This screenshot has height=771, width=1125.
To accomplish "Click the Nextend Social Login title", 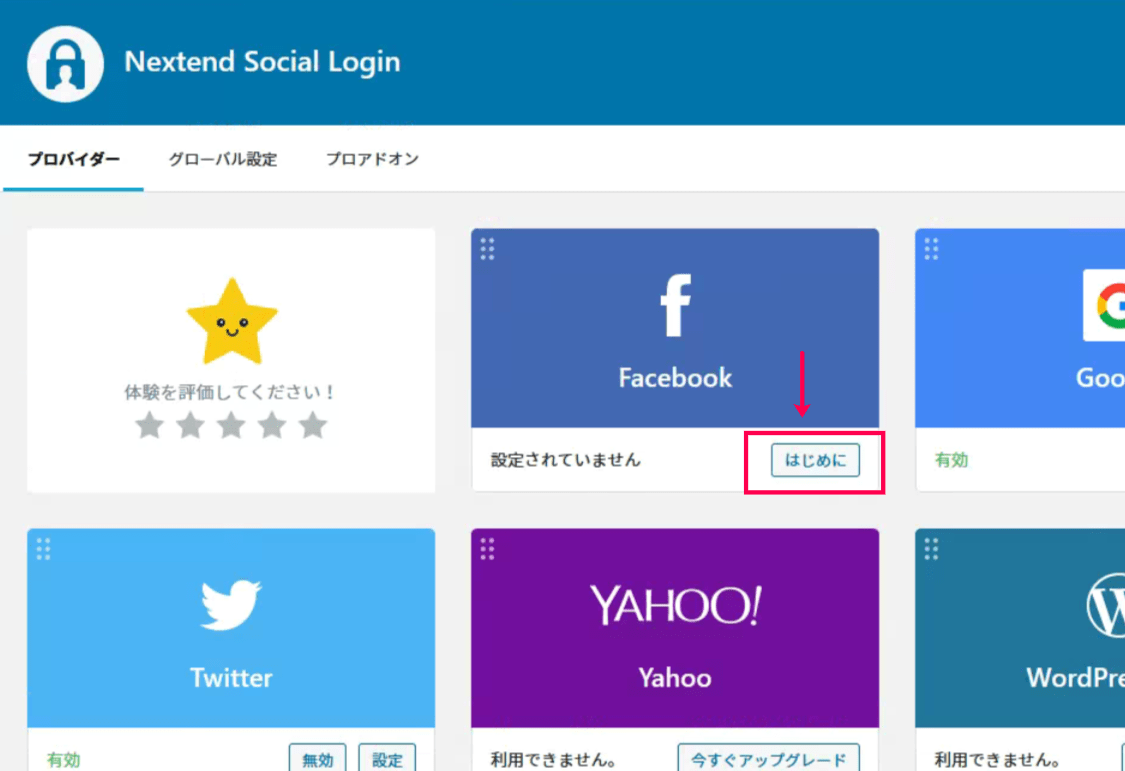I will click(x=262, y=62).
